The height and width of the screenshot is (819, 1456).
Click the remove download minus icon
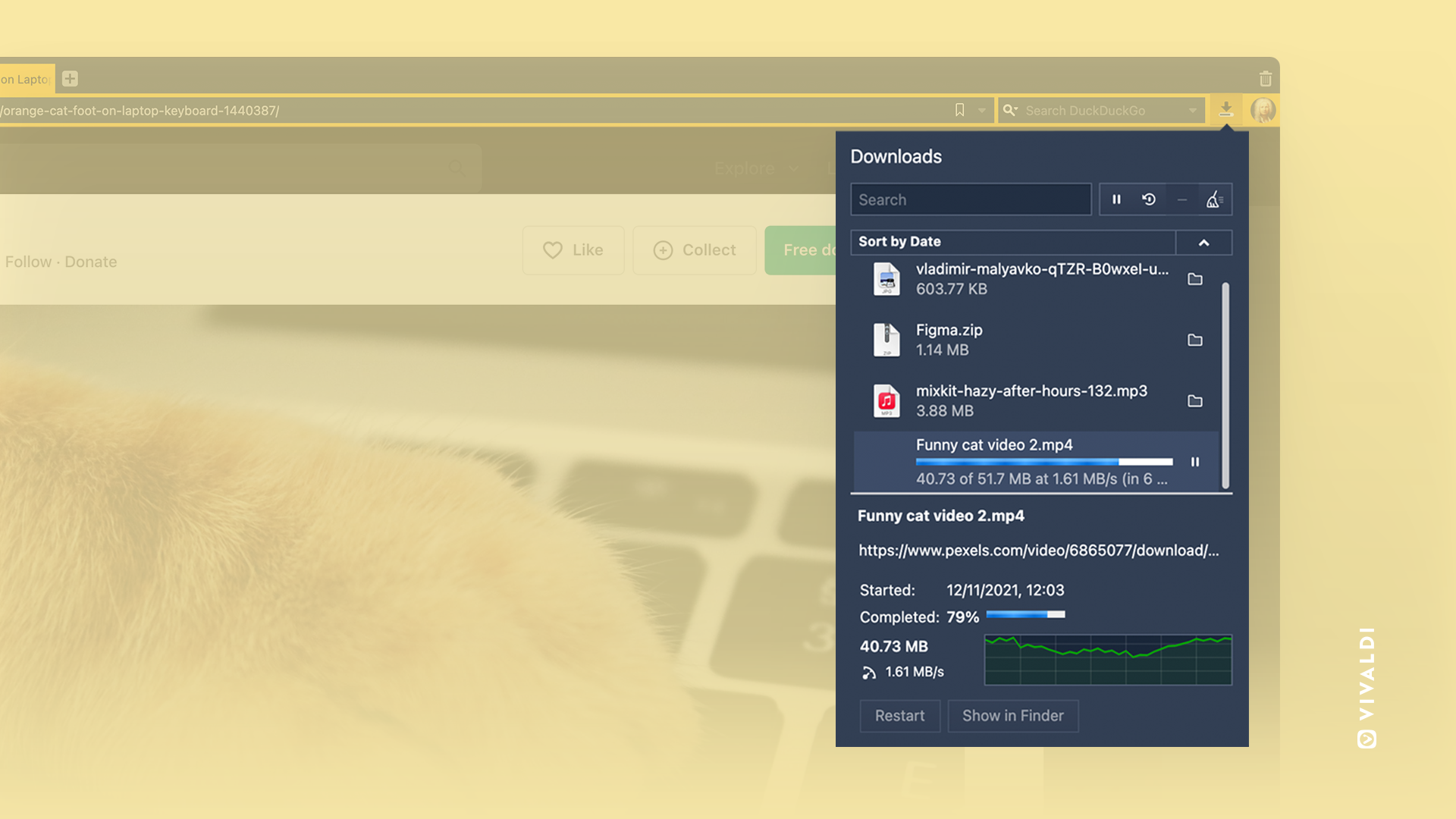pyautogui.click(x=1181, y=199)
